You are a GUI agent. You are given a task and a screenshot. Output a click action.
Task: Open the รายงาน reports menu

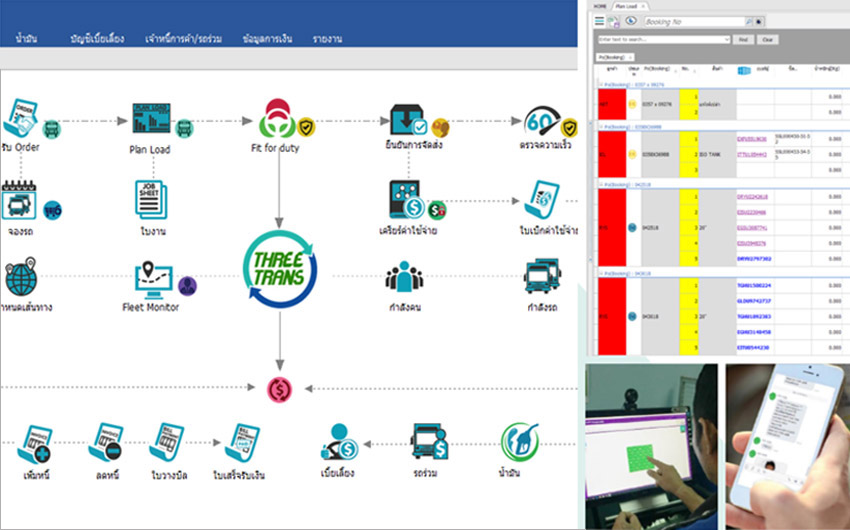point(327,38)
